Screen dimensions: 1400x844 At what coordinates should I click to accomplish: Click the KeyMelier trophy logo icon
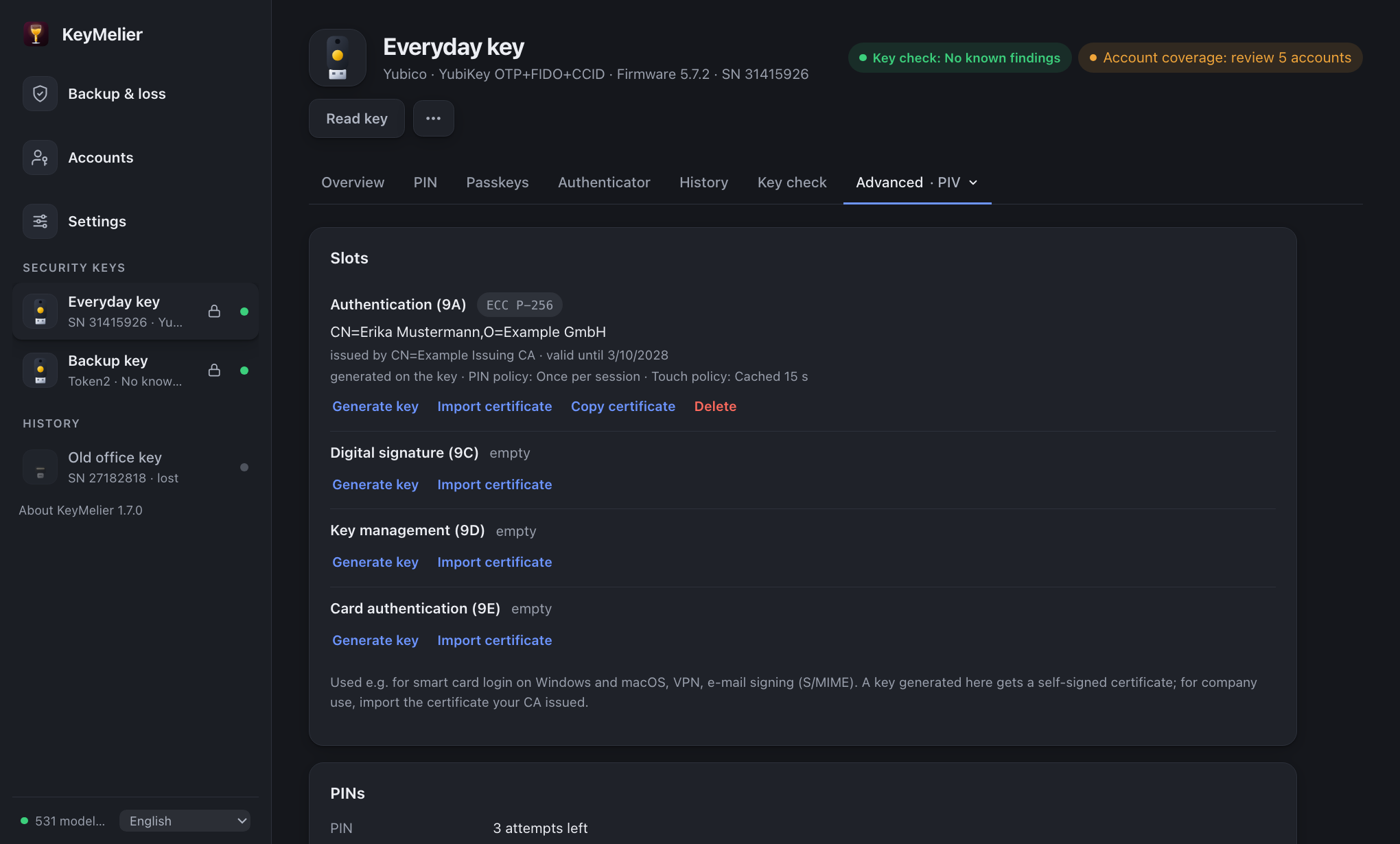[36, 34]
